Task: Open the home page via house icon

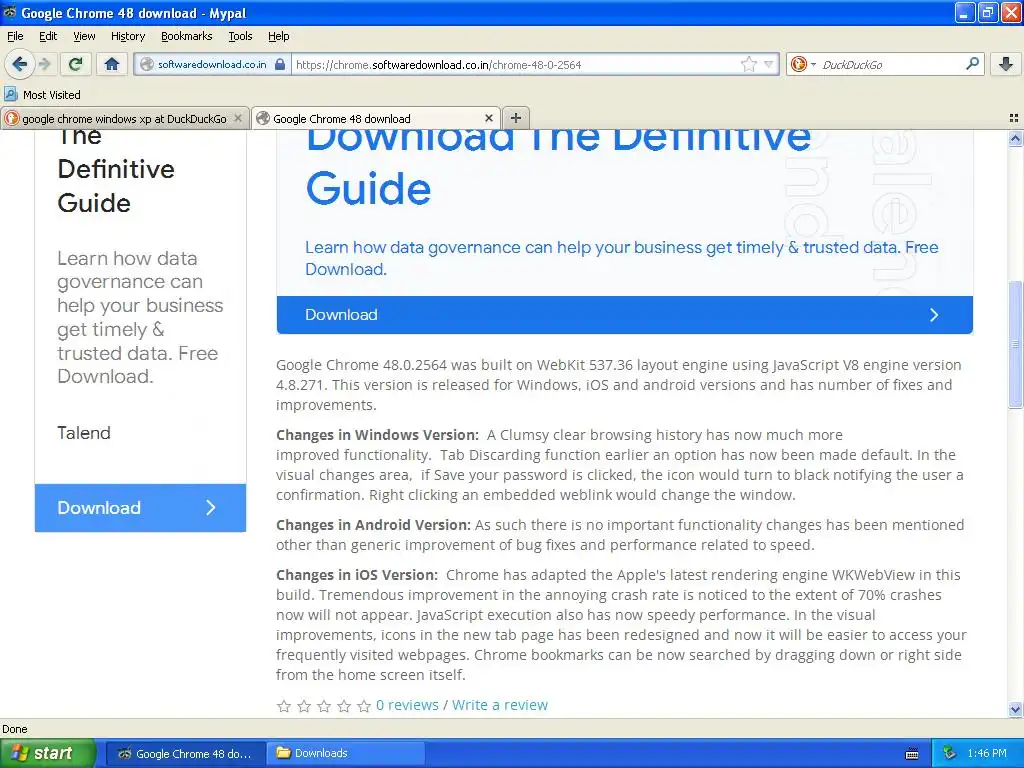Action: click(x=112, y=64)
